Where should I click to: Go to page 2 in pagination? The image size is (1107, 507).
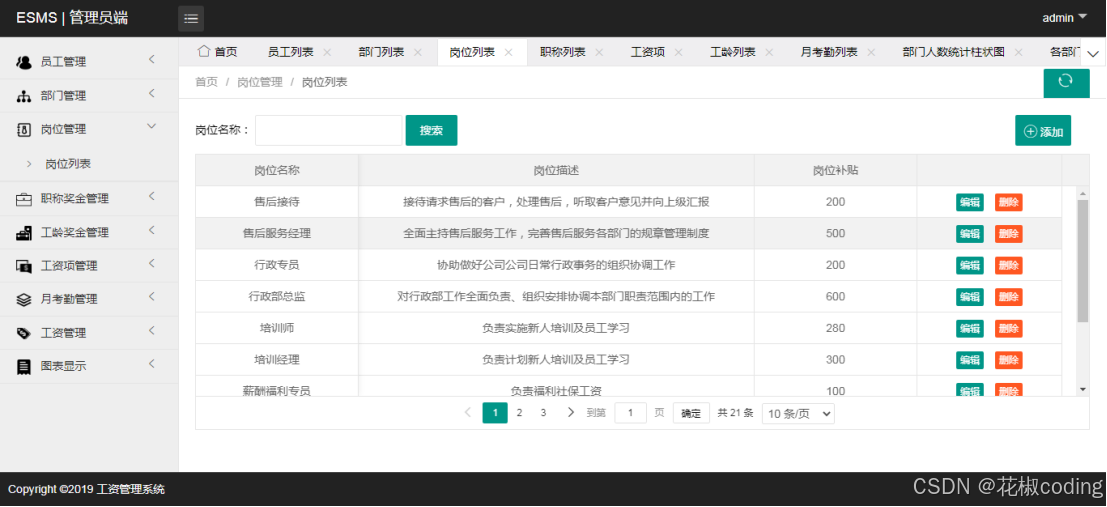520,413
